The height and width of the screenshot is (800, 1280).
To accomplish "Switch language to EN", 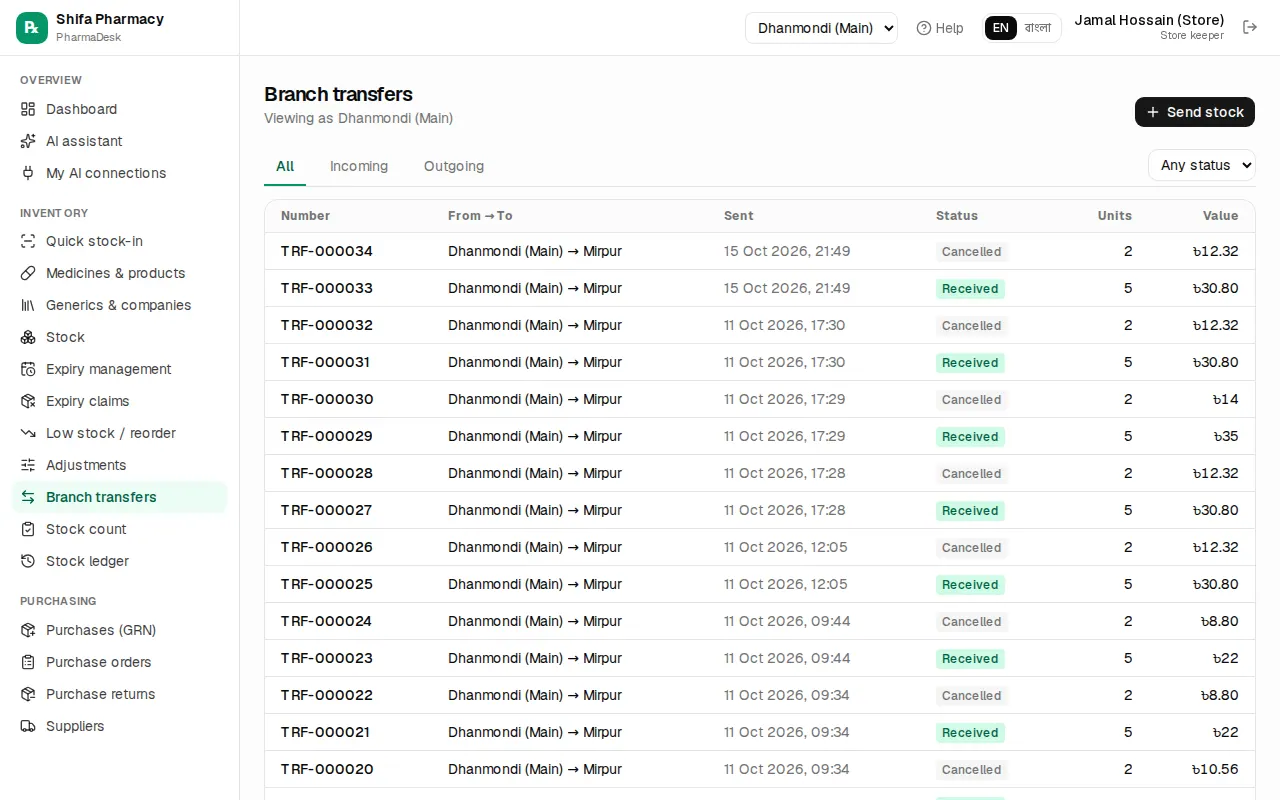I will coord(1001,28).
